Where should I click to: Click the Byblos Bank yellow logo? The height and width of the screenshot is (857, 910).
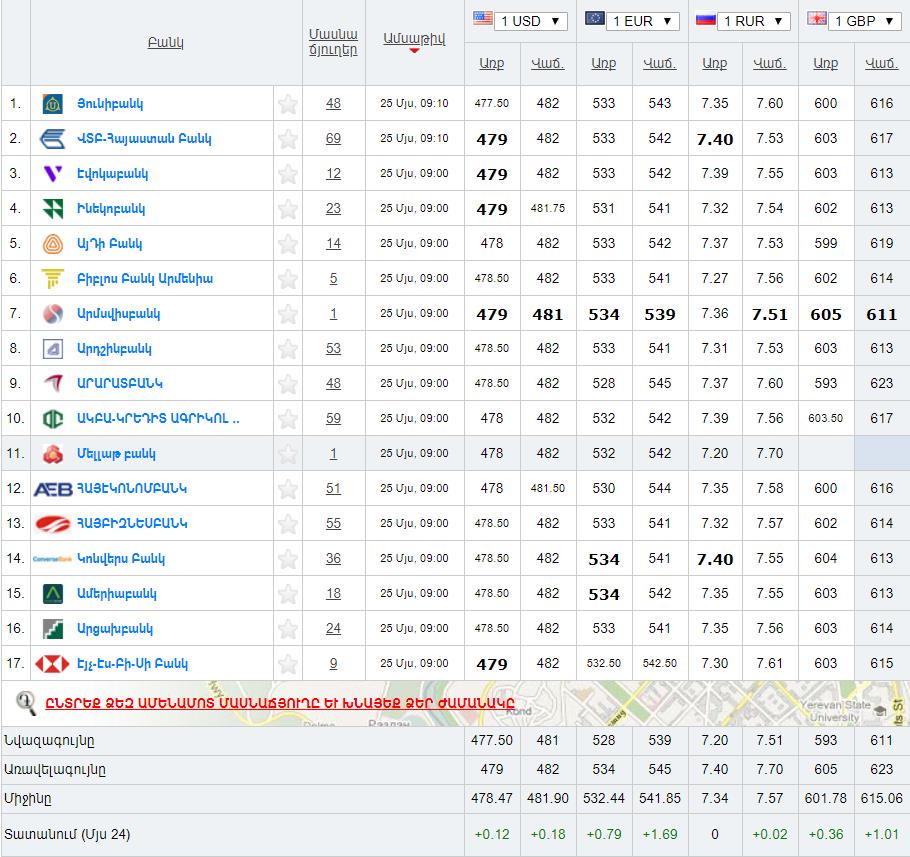click(x=53, y=279)
